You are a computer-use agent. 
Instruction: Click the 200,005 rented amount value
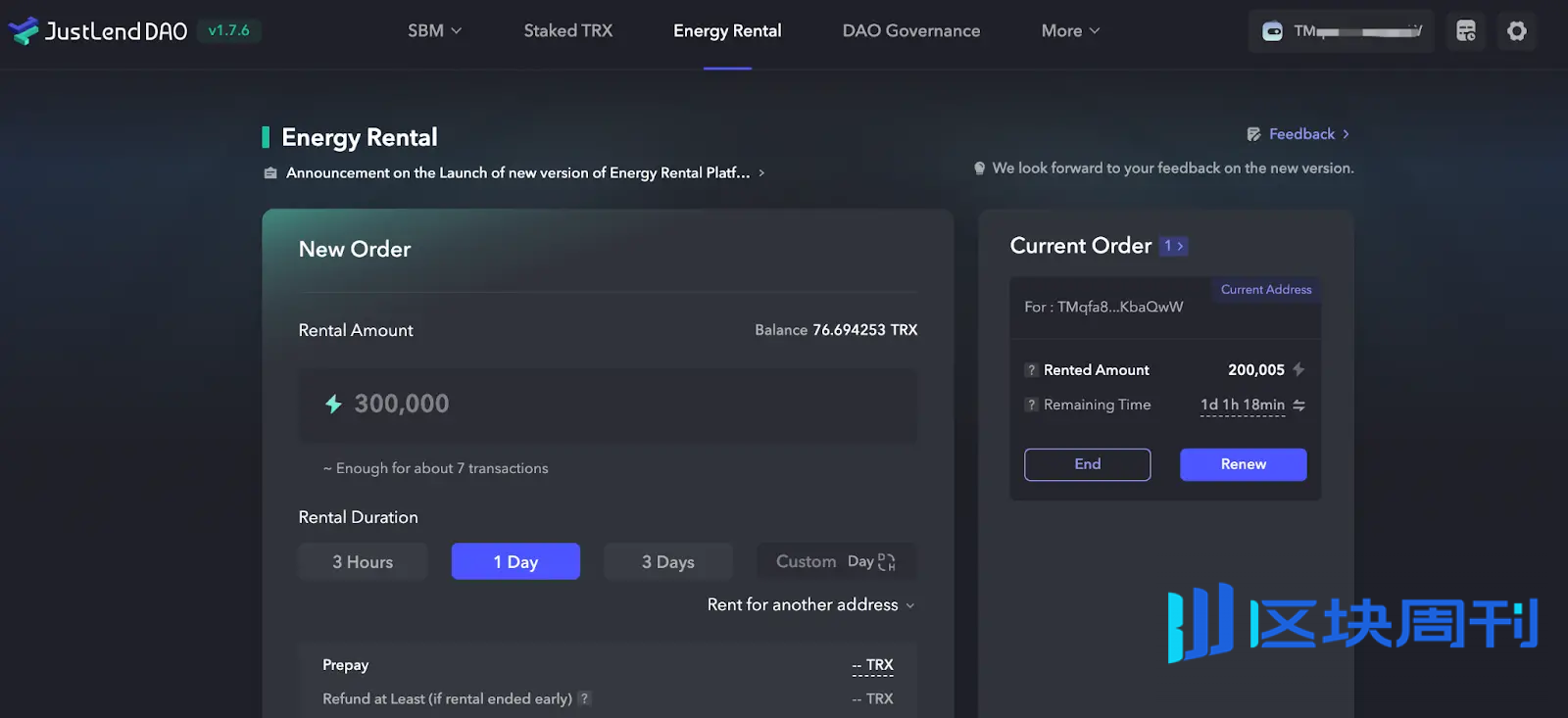(1255, 369)
